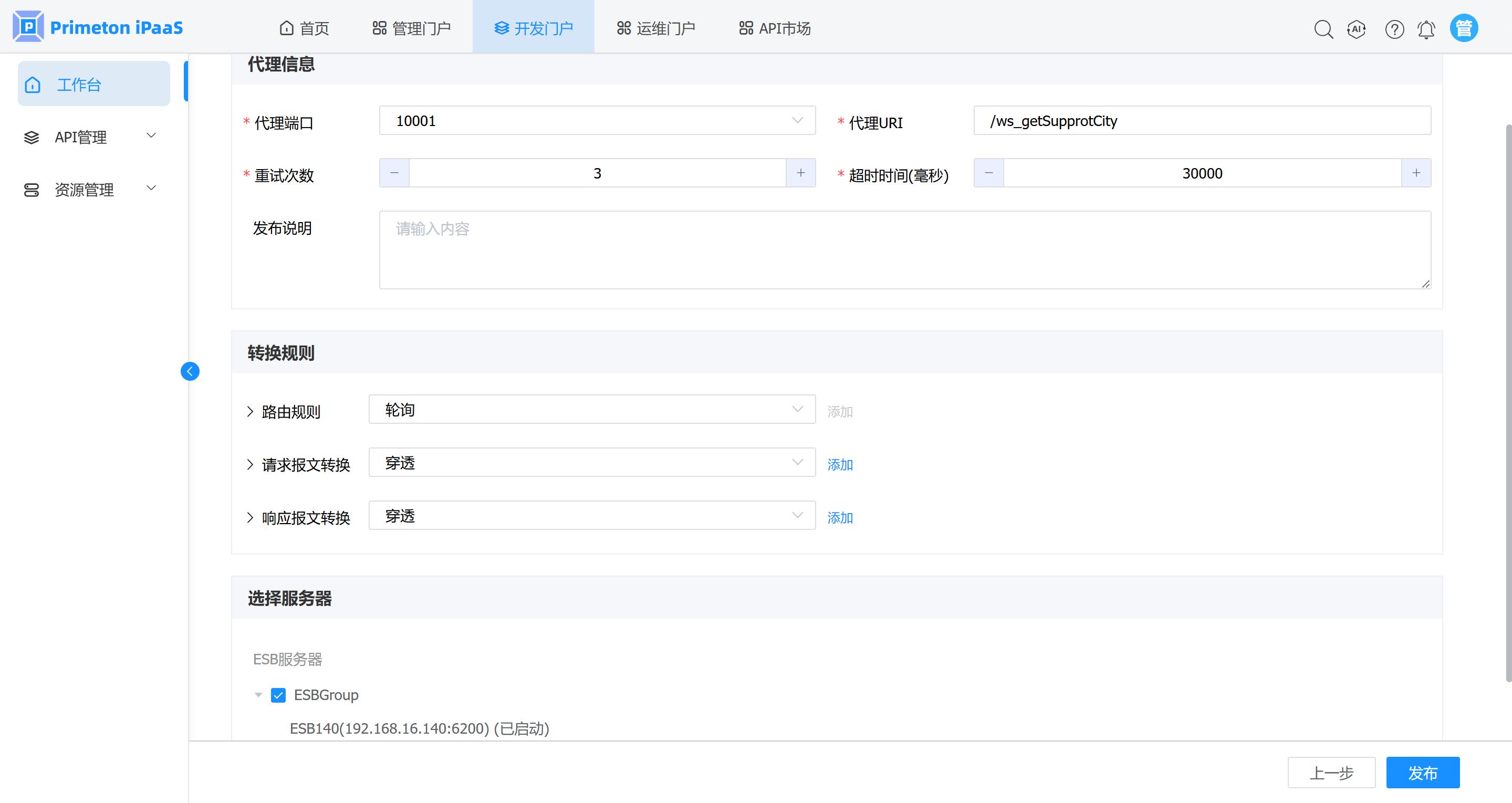Open the 代理端口 dropdown
The image size is (1512, 803).
[597, 121]
